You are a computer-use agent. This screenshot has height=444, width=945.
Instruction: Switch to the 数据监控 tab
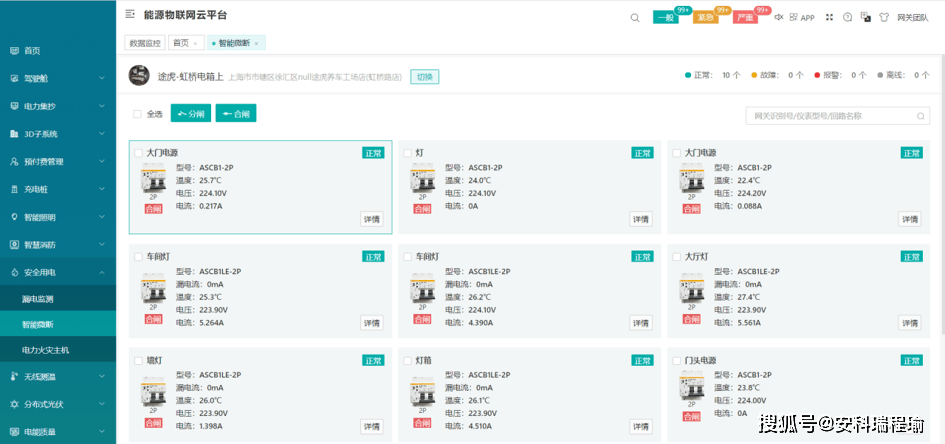pos(145,43)
